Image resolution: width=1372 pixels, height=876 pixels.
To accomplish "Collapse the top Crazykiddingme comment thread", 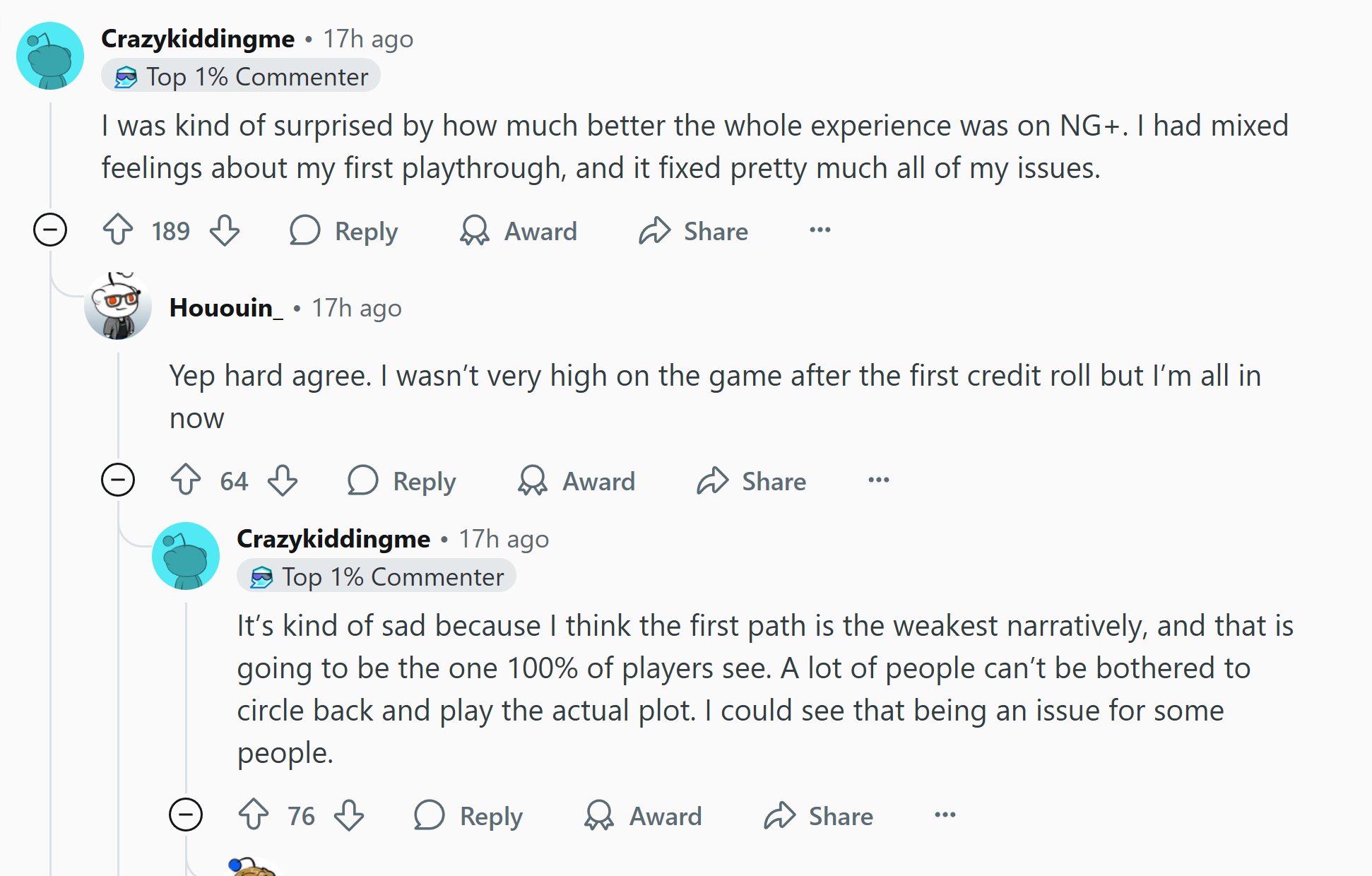I will tap(50, 230).
